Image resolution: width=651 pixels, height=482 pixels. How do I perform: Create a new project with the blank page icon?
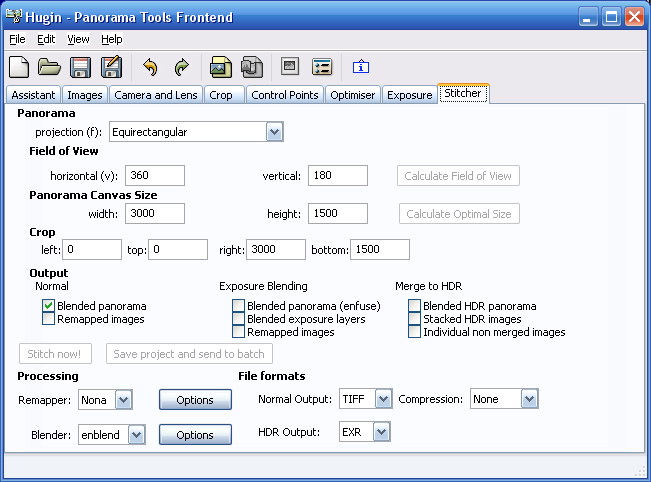click(19, 67)
